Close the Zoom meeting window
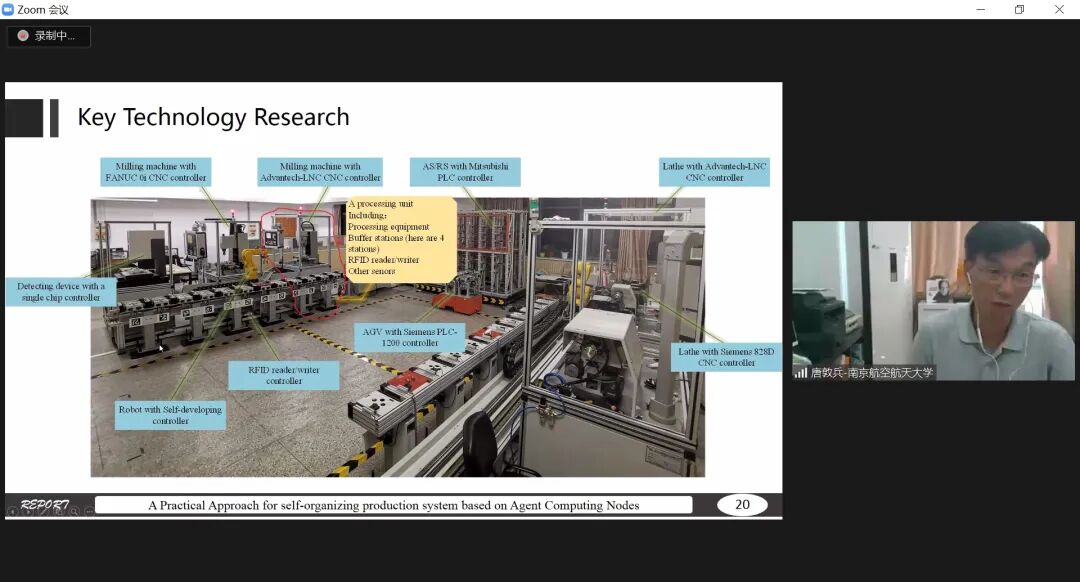The image size is (1080, 582). click(1059, 10)
